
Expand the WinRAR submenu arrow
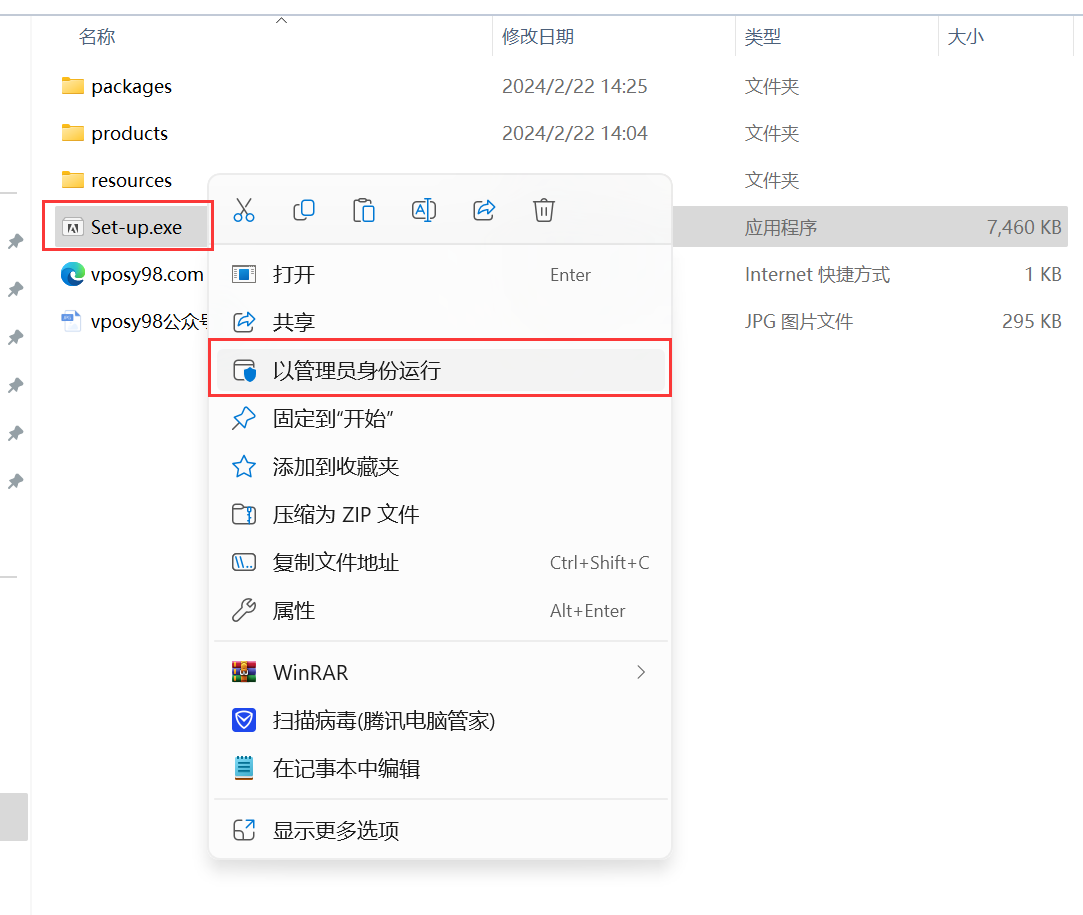(x=641, y=673)
